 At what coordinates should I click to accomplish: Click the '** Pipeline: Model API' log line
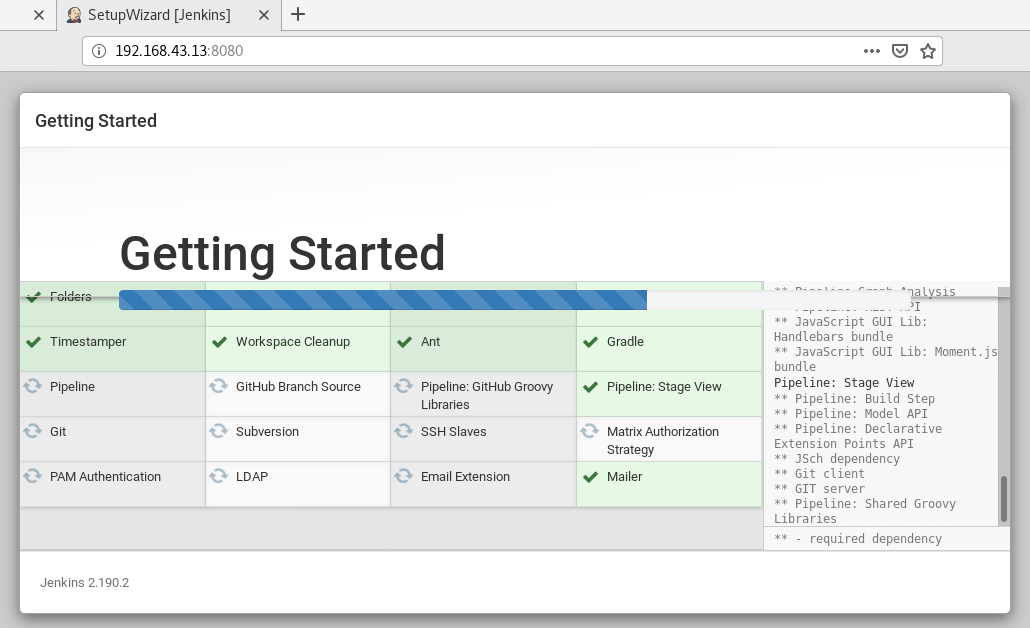(851, 414)
